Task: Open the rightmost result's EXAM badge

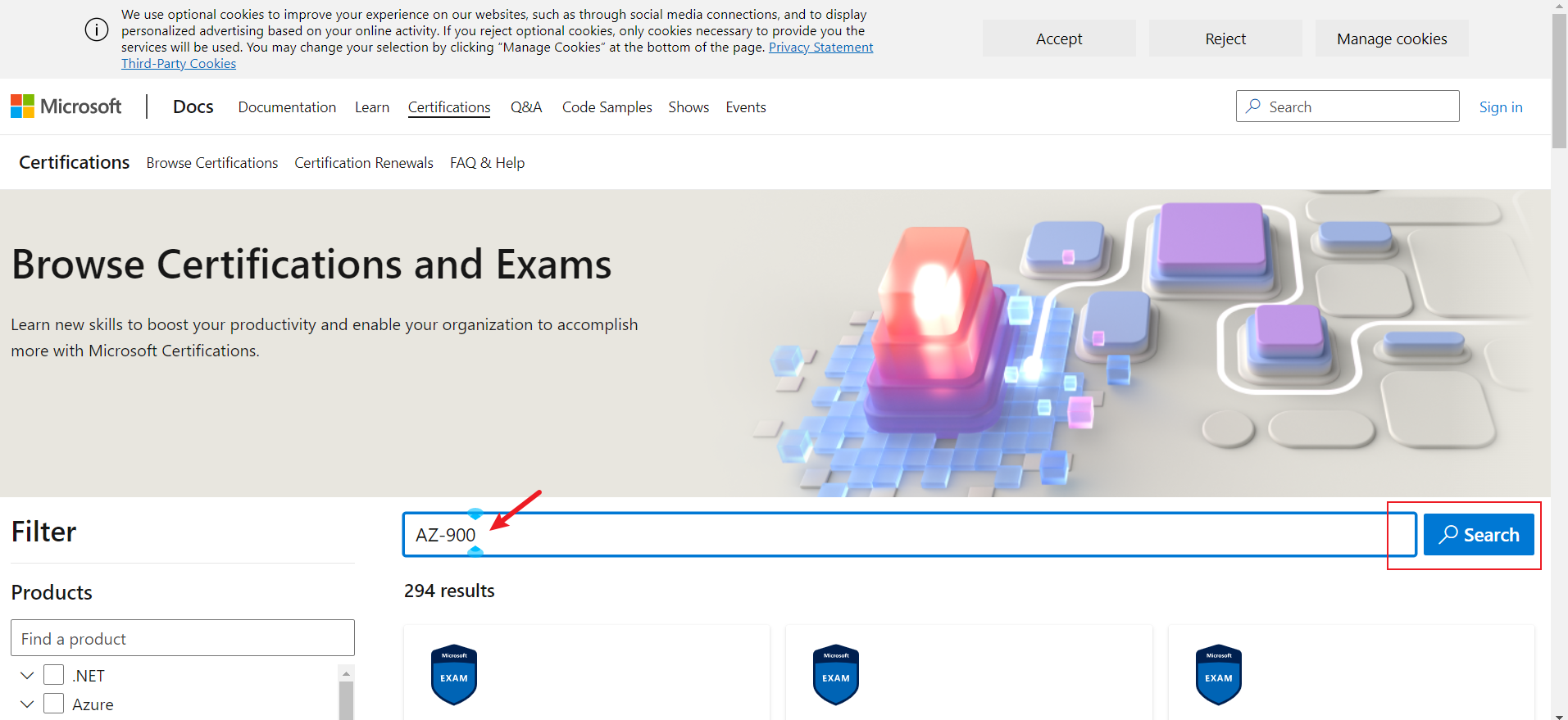Action: point(1219,675)
